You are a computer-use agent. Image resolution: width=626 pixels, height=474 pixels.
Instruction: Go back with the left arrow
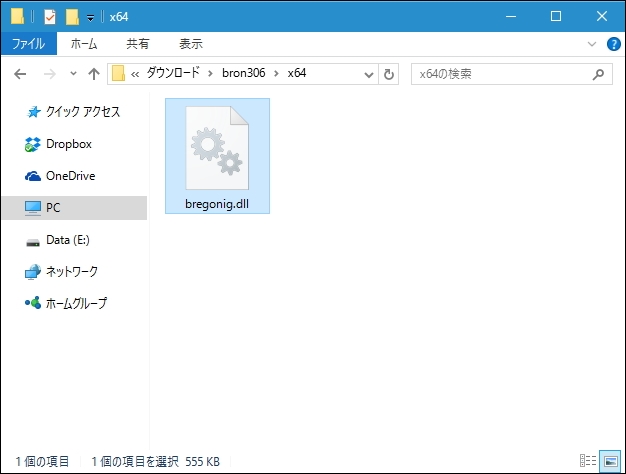[x=20, y=74]
